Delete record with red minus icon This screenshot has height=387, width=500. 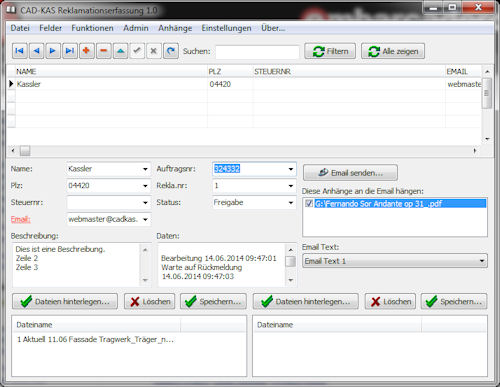point(104,51)
